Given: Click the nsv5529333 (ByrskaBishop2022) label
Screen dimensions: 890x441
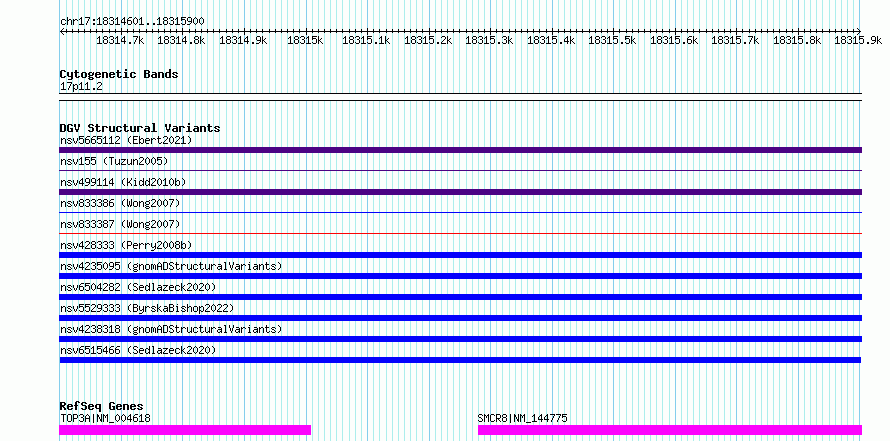Looking at the screenshot, I should 147,308.
